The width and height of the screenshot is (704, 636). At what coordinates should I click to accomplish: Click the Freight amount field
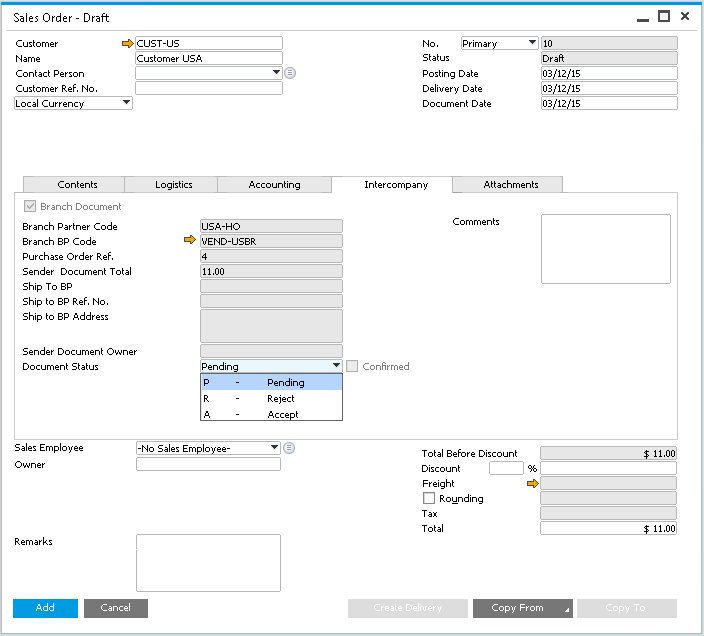(x=608, y=483)
